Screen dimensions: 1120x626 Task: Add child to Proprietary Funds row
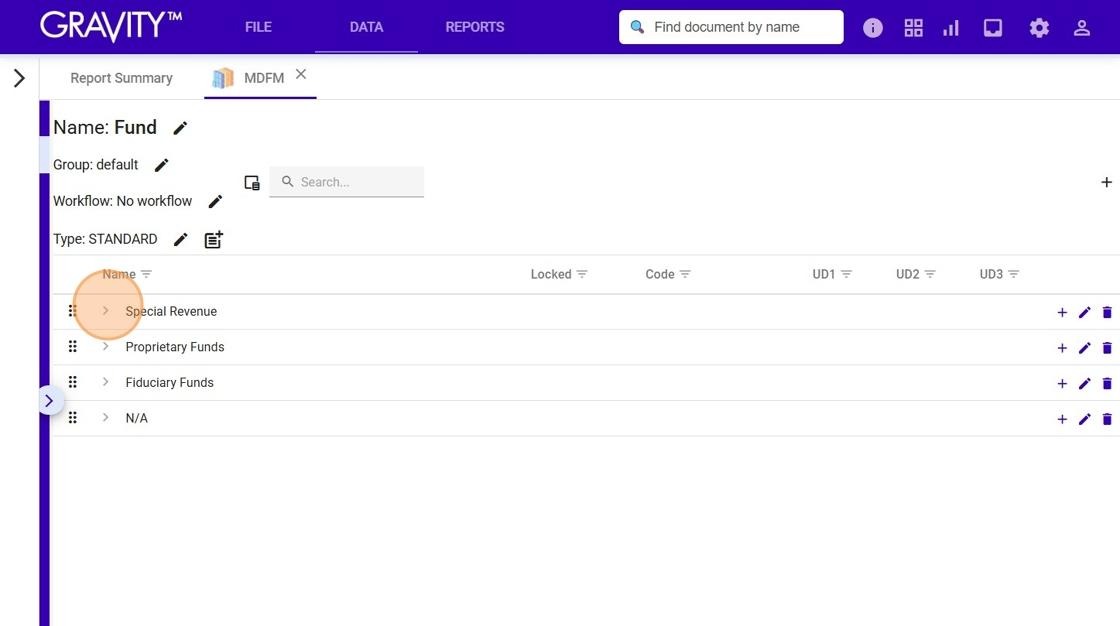click(x=1062, y=348)
